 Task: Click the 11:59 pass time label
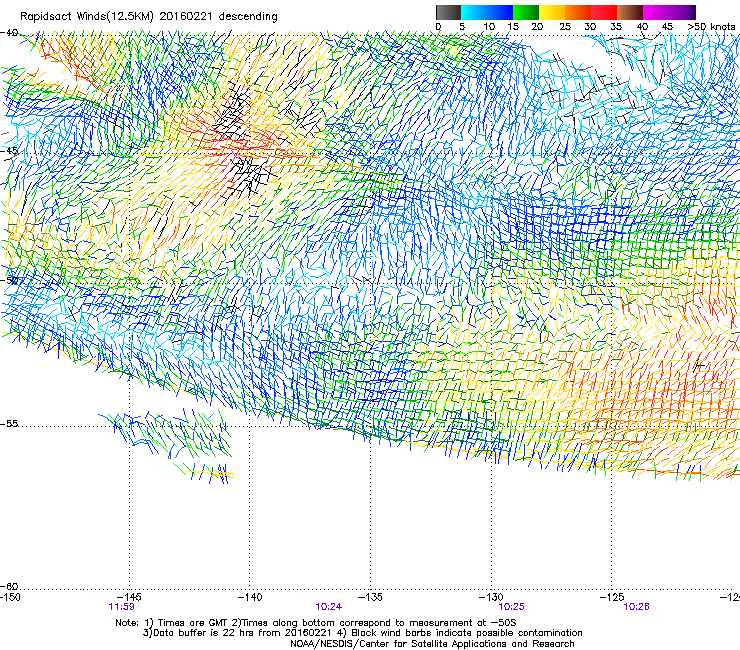coord(121,607)
